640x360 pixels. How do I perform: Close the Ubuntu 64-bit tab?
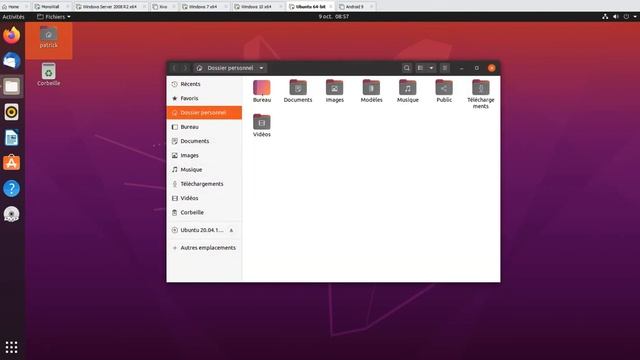click(x=331, y=7)
